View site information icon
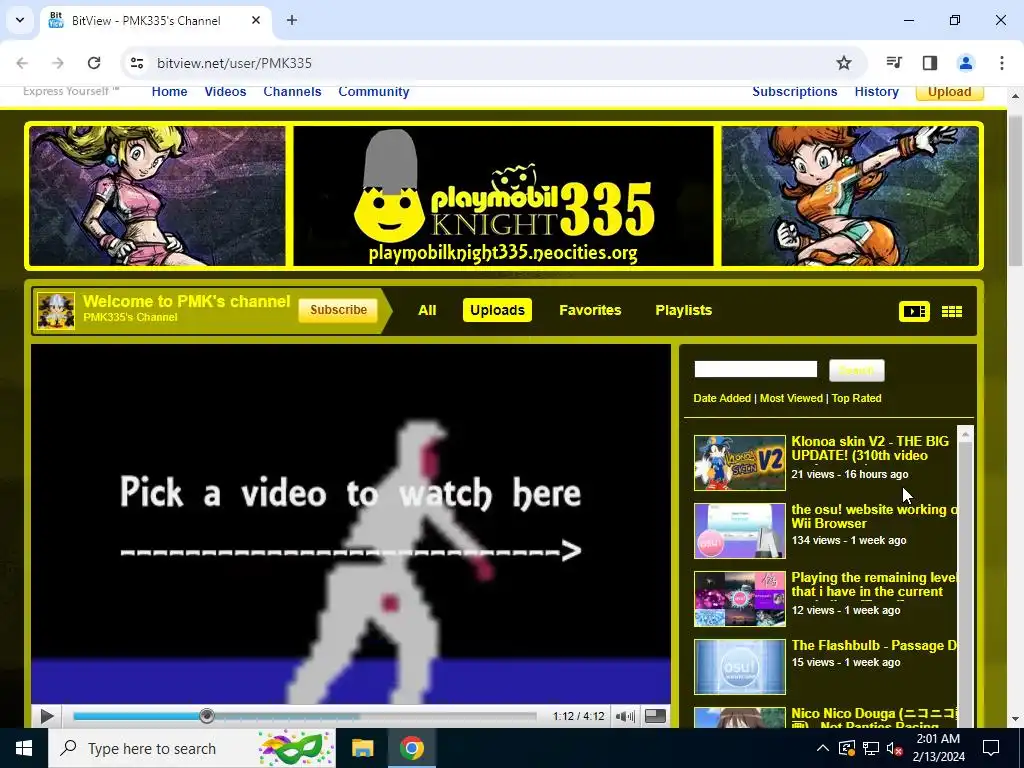1024x768 pixels. point(137,63)
